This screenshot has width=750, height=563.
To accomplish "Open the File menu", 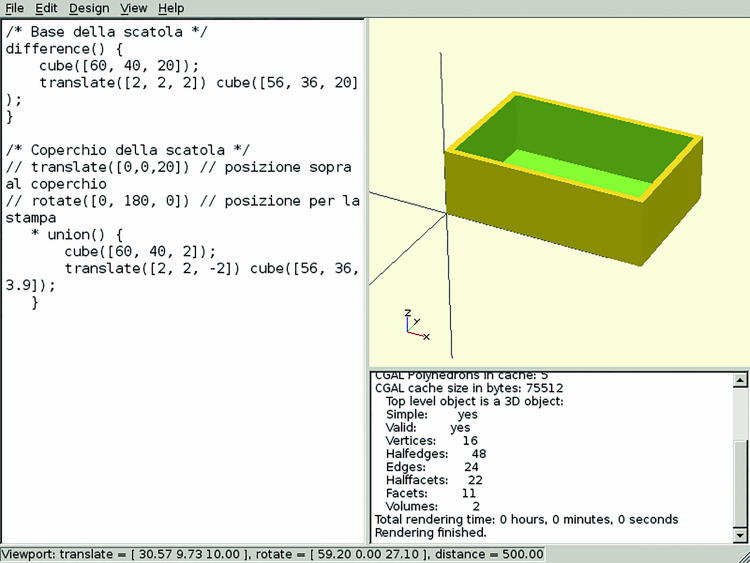I will click(x=15, y=8).
